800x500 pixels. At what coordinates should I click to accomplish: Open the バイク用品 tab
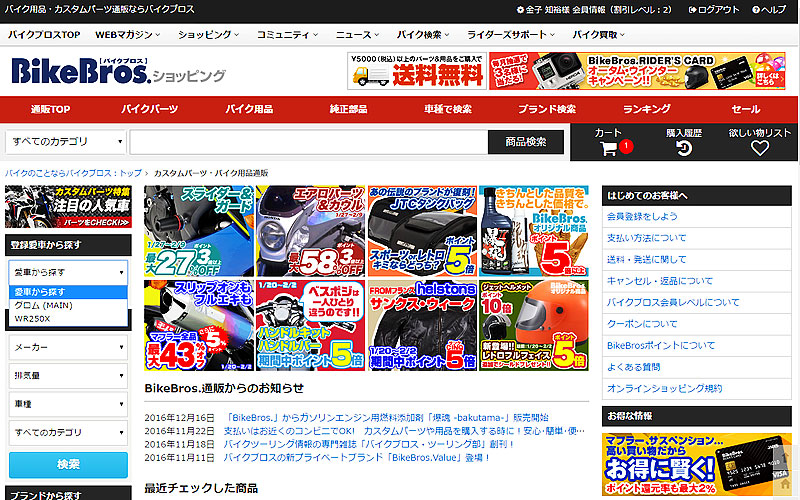249,109
